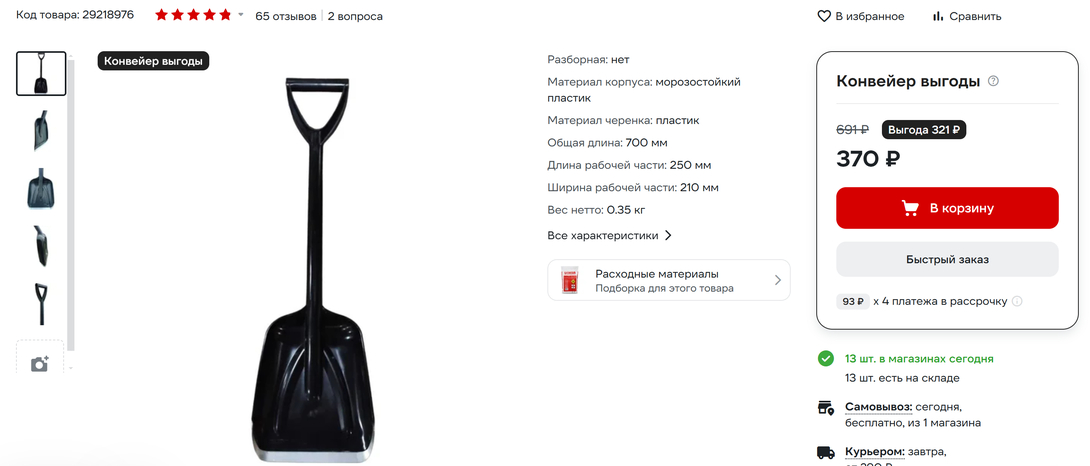Click the installment info icon
Screen dimensions: 1090x466
[1017, 301]
